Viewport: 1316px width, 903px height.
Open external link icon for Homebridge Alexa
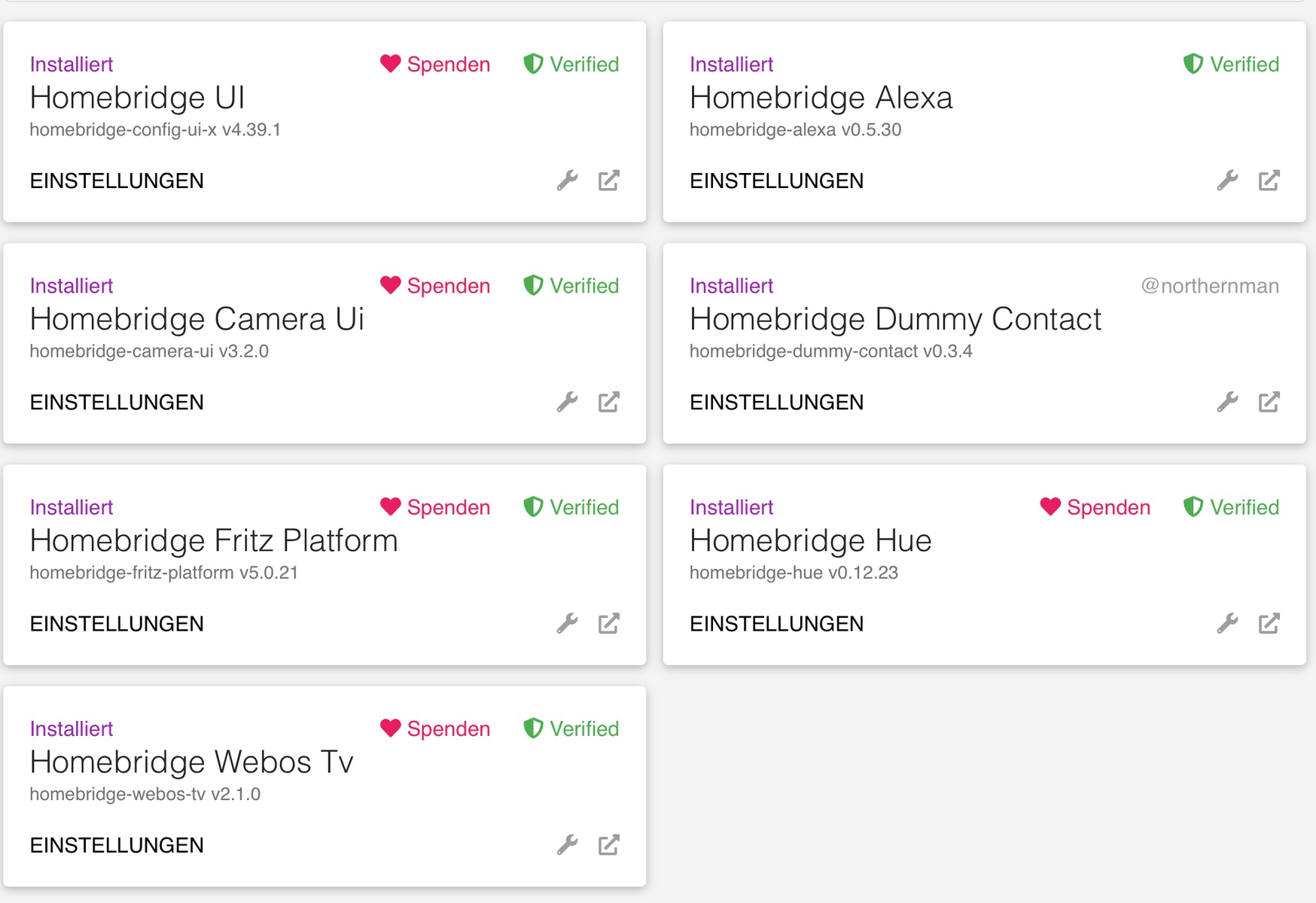point(1269,181)
